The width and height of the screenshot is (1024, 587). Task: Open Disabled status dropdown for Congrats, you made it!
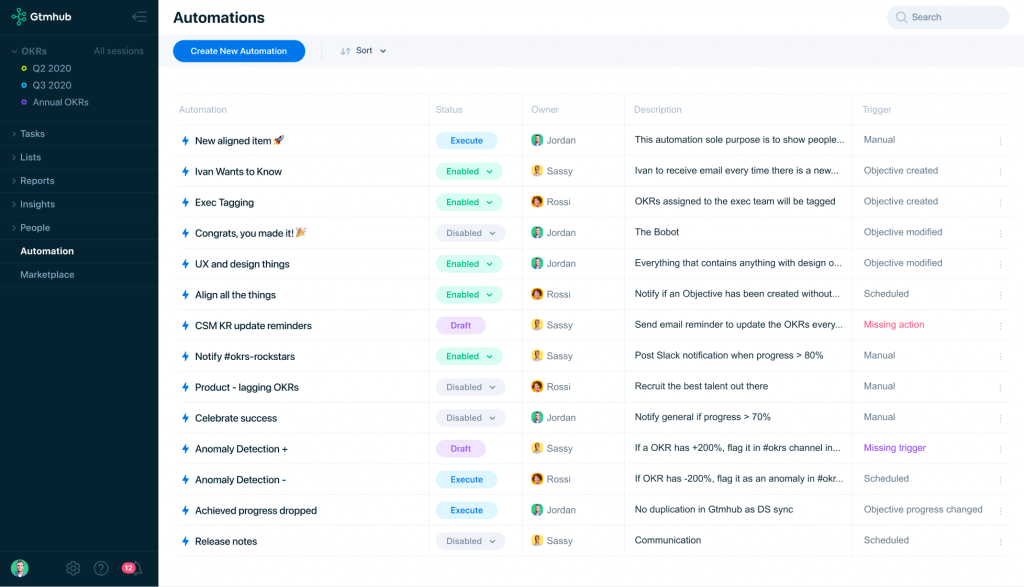[x=470, y=233]
